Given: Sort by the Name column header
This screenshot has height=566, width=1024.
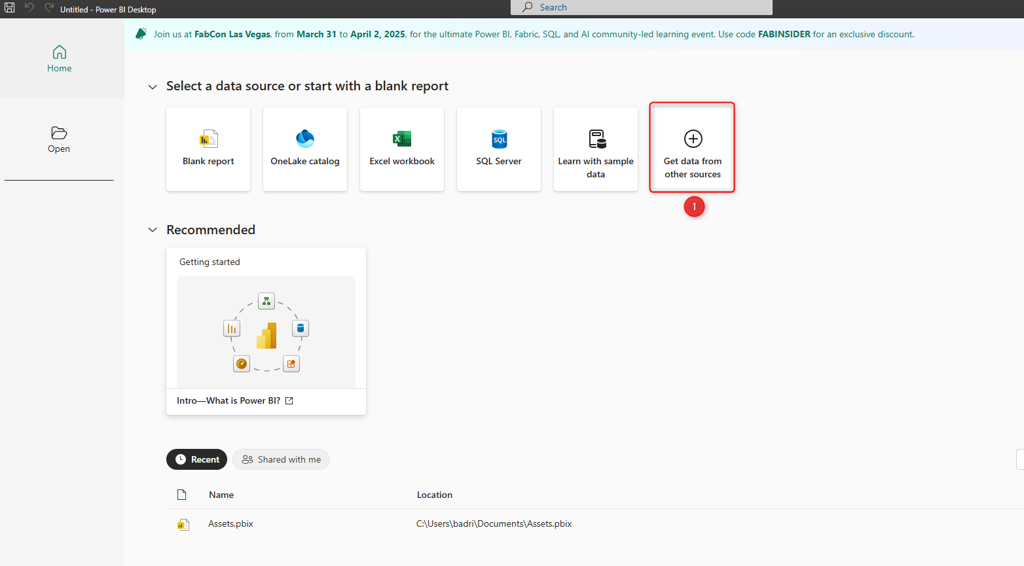Looking at the screenshot, I should click(221, 495).
